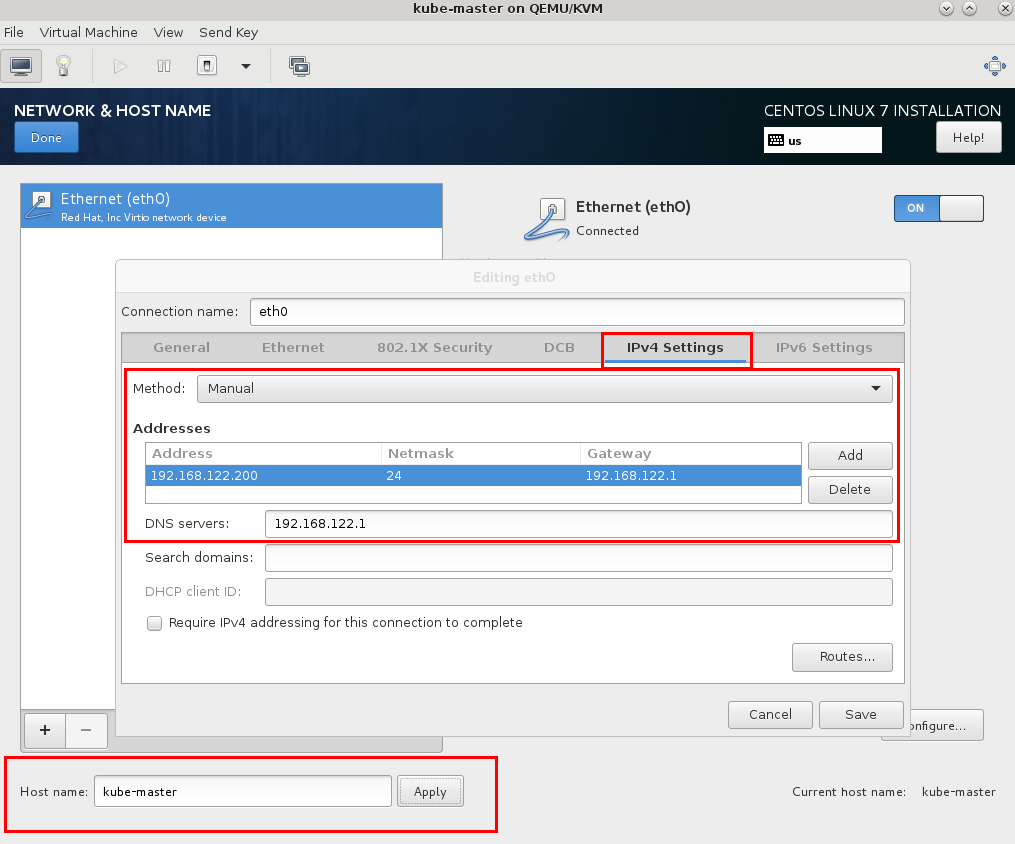Viewport: 1015px width, 844px height.
Task: Click the shut down power icon
Action: [207, 66]
